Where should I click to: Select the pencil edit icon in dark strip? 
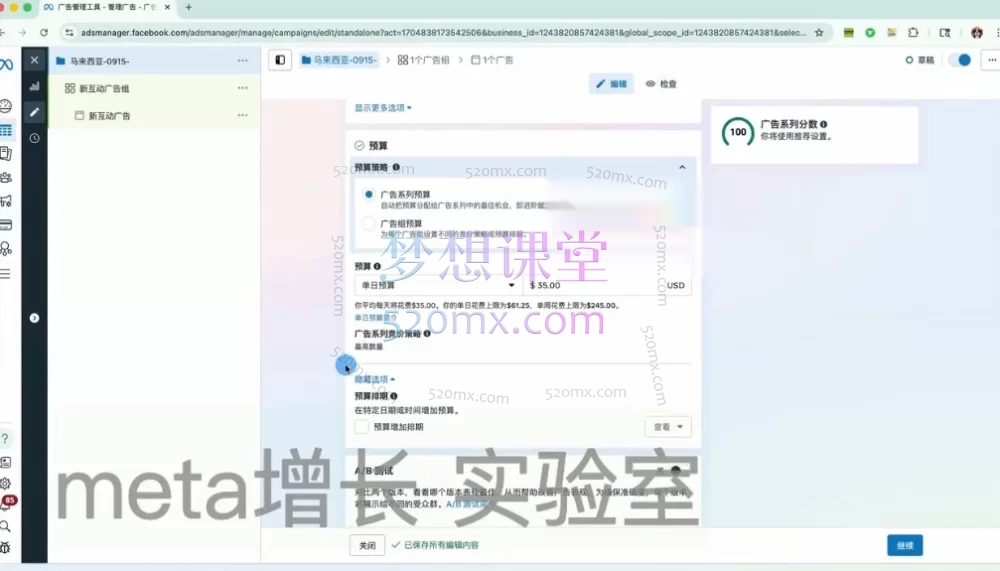coord(34,112)
